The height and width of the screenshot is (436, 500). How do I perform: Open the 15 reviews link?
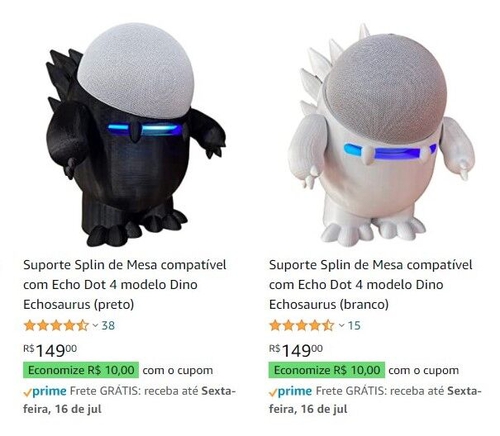click(x=354, y=326)
